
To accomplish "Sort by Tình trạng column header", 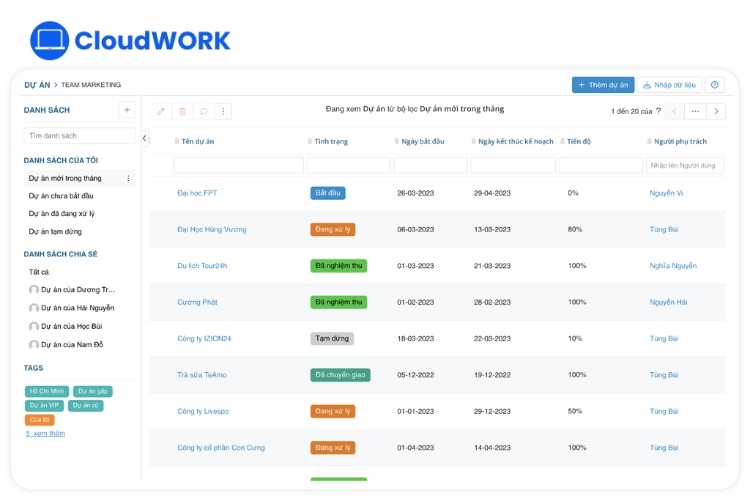I will pos(331,142).
